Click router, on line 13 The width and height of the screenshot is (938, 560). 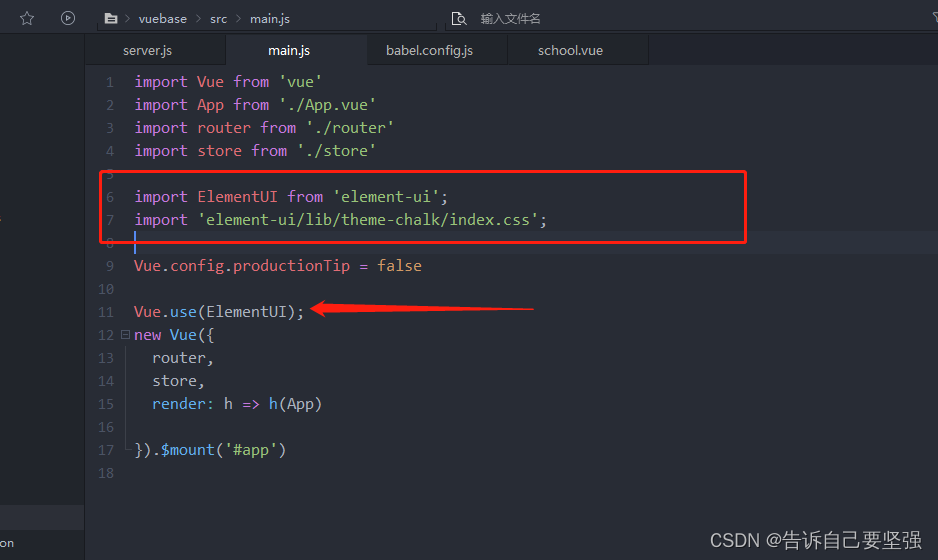click(182, 358)
